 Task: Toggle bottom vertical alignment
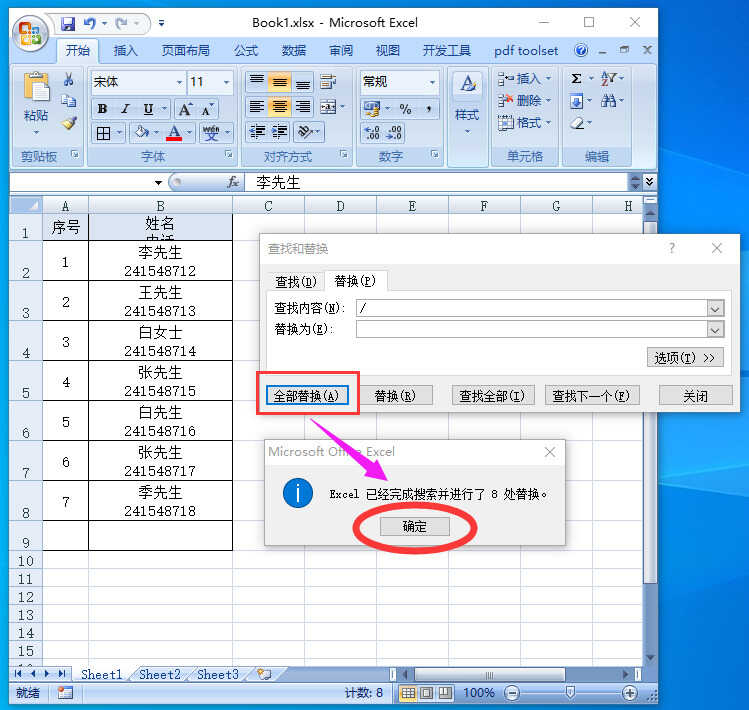(303, 82)
